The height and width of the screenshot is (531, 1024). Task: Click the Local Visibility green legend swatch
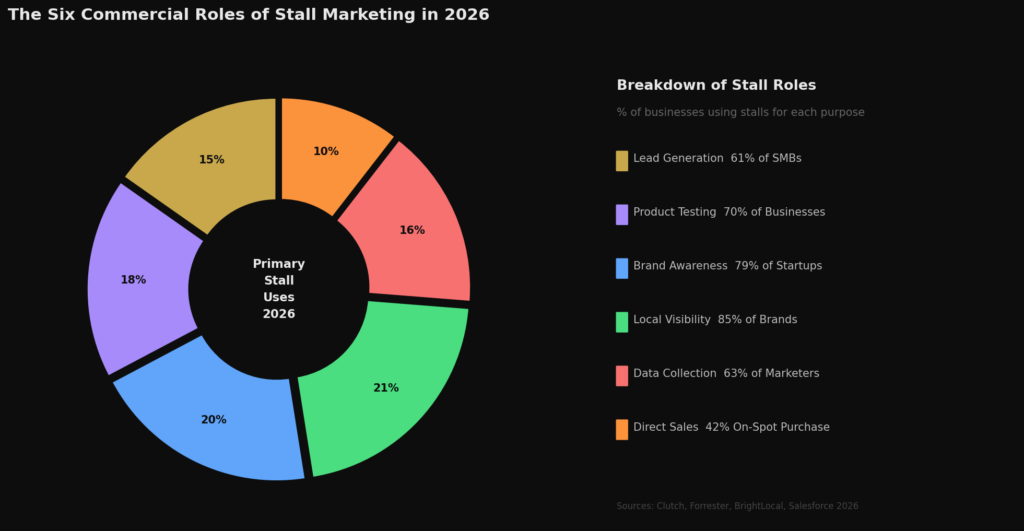coord(622,322)
